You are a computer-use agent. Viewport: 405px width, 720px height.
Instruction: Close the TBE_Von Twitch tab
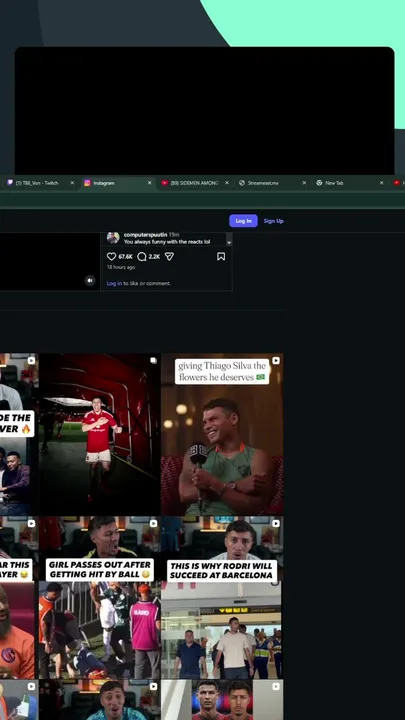pyautogui.click(x=72, y=183)
